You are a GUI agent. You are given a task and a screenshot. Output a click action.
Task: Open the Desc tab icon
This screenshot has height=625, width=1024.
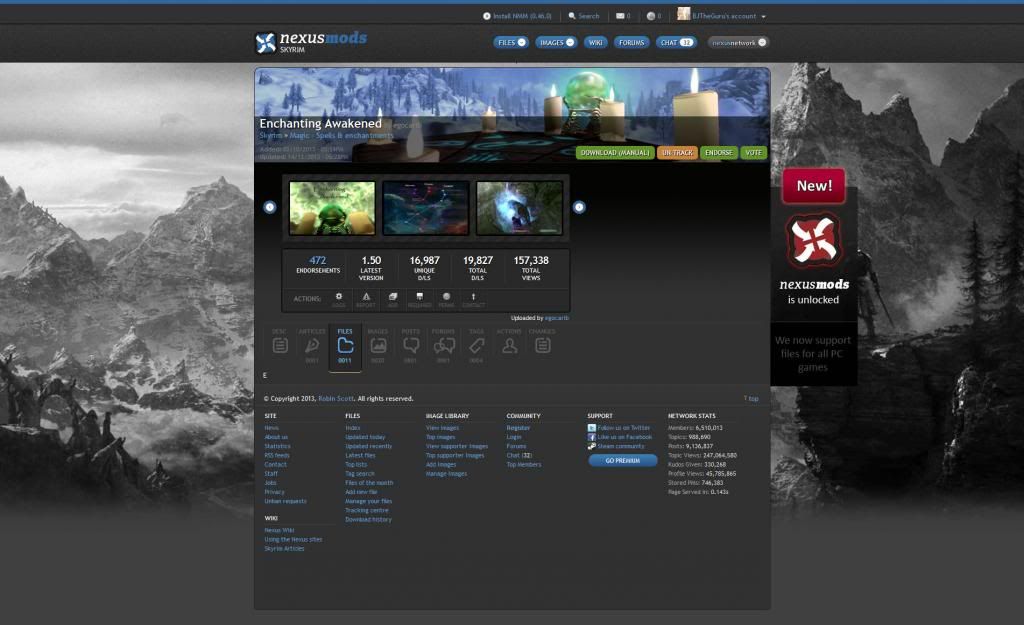tap(280, 345)
